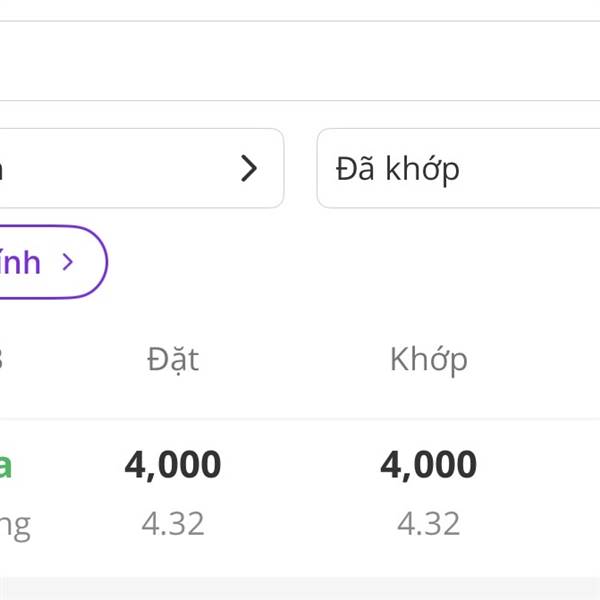Click the blank area right of the purple pill
The width and height of the screenshot is (600, 600).
[350, 262]
